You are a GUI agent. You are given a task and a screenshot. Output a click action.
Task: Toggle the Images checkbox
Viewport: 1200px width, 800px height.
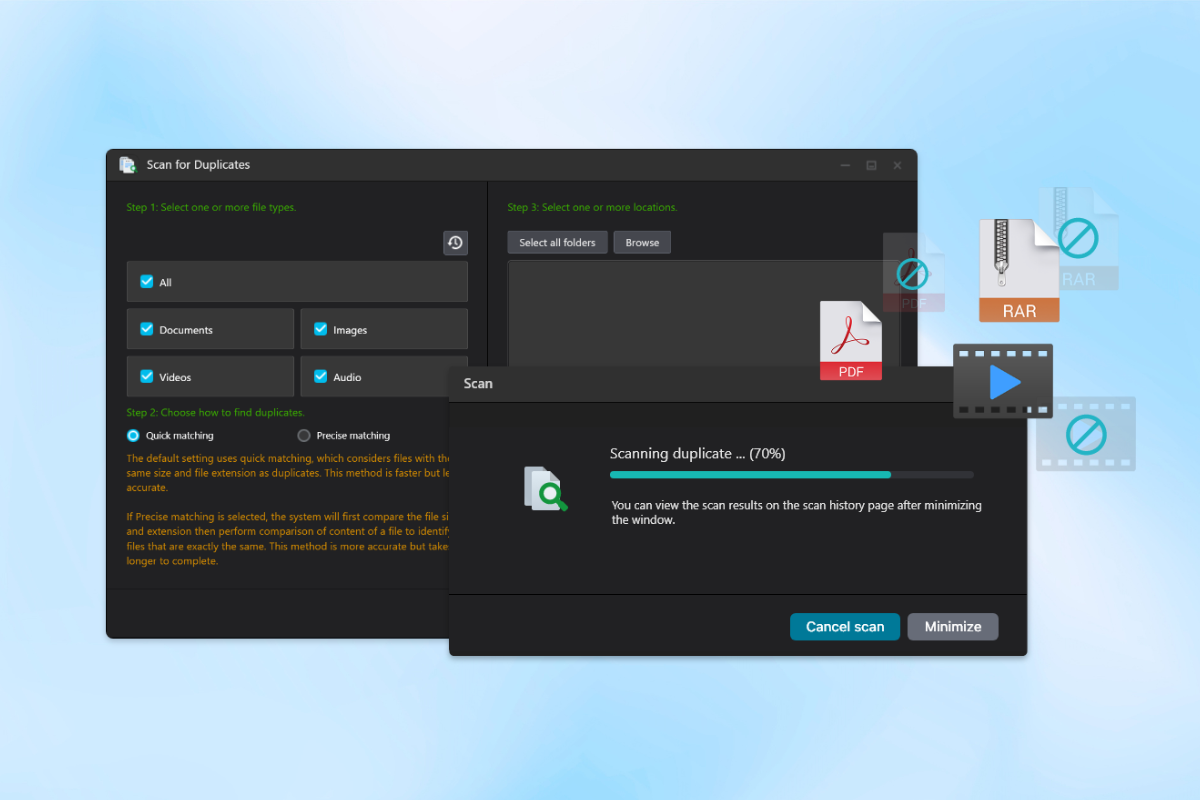[x=321, y=329]
